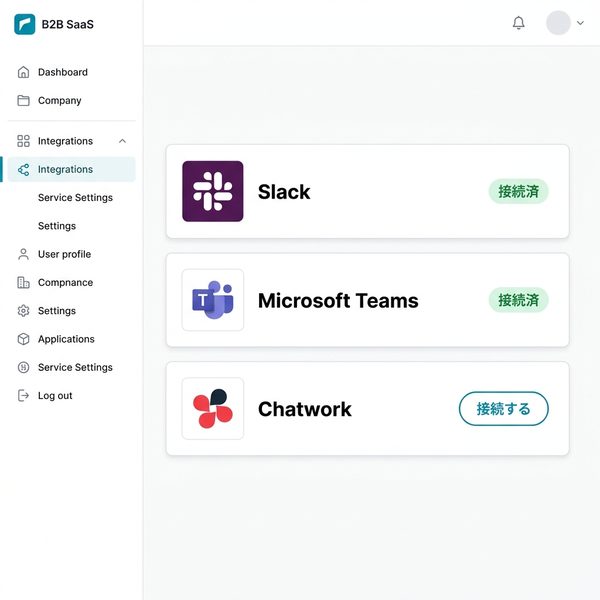Click the Microsoft Teams 接続済 badge
Viewport: 600px width, 600px height.
(x=518, y=300)
